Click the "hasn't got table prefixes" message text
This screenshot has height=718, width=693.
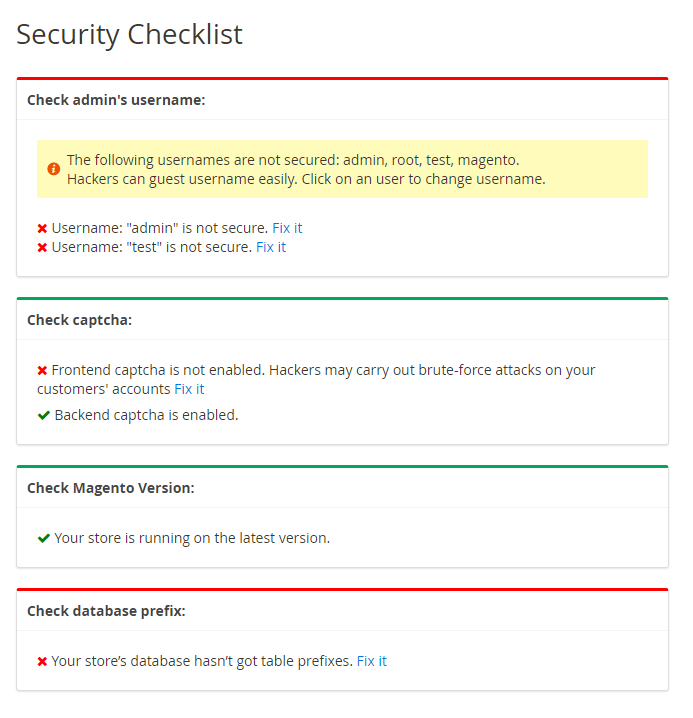pyautogui.click(x=202, y=661)
